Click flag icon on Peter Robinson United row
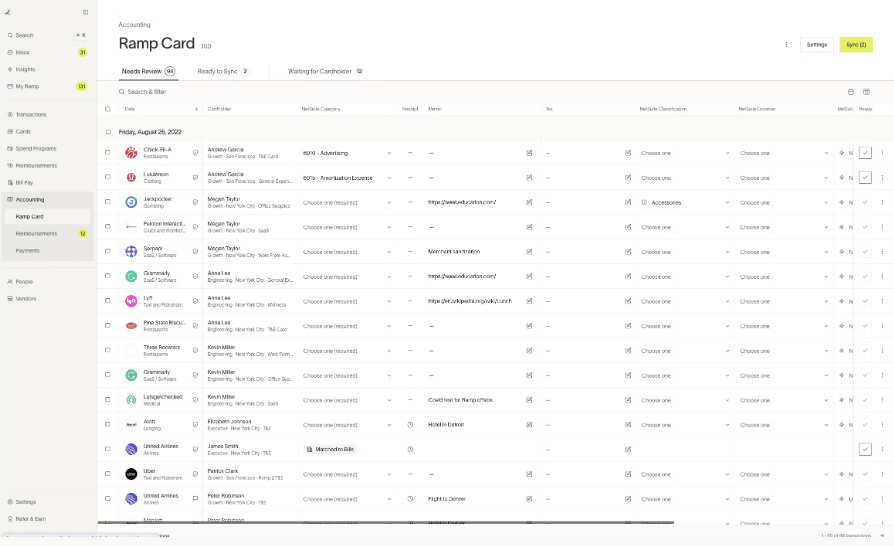This screenshot has width=894, height=546. tap(195, 499)
